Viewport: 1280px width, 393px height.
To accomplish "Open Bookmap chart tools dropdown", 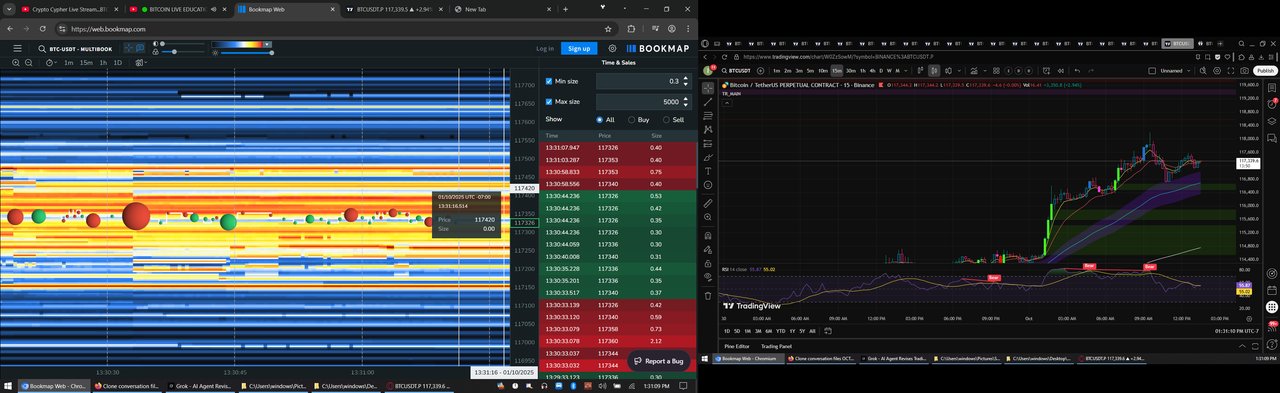I will (x=141, y=63).
